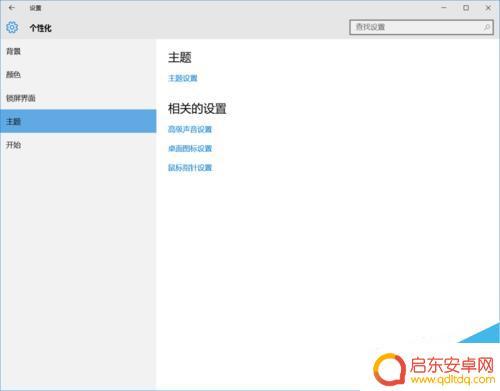Click the 个性化 page title

click(41, 28)
